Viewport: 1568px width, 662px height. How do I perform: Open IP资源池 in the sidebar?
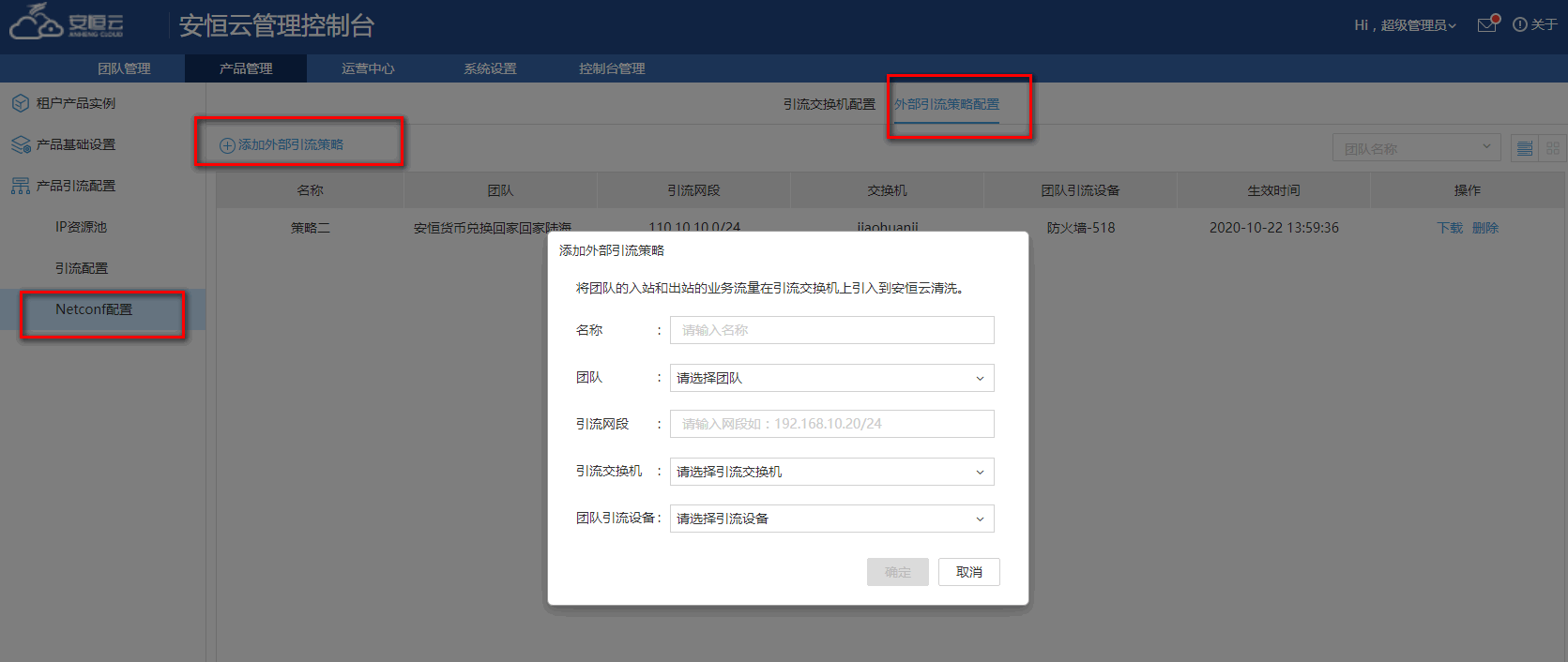[x=81, y=227]
